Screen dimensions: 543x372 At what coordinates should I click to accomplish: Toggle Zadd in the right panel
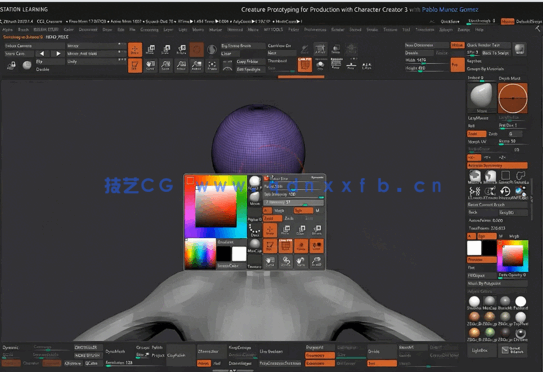click(476, 134)
